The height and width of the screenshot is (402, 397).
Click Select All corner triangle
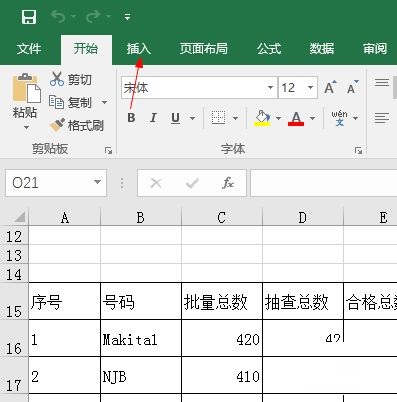click(x=19, y=217)
